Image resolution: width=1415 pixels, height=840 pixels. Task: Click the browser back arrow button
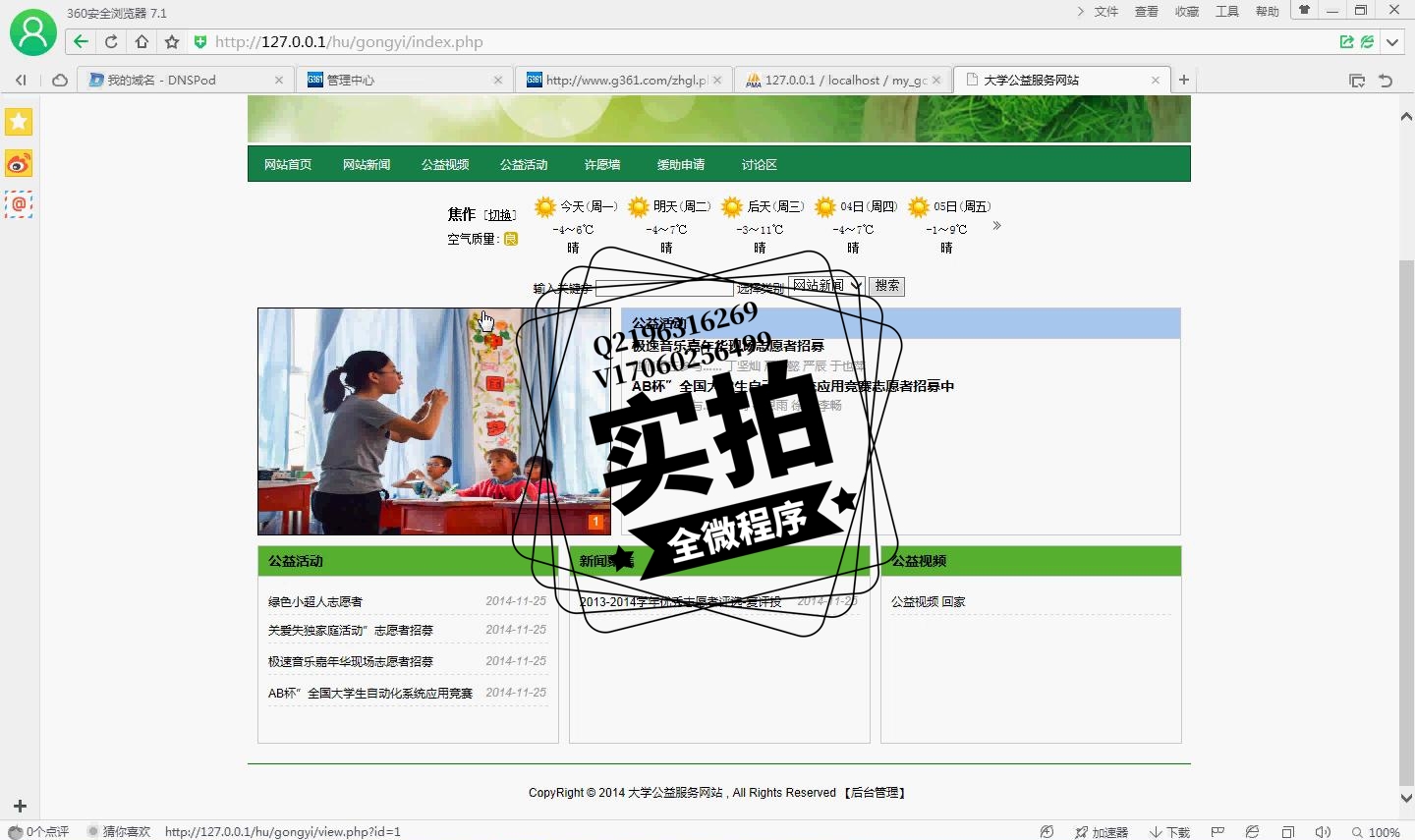(x=81, y=41)
